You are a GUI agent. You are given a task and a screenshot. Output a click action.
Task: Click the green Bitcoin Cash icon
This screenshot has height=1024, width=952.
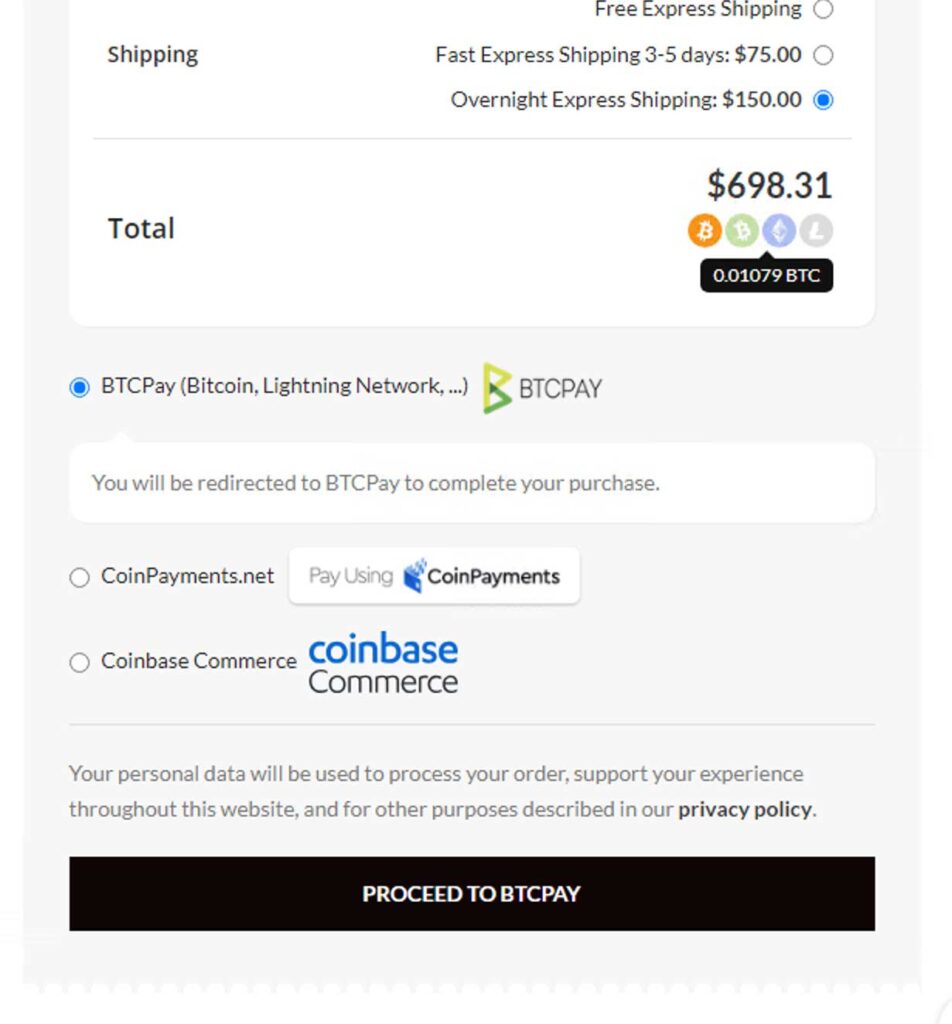point(741,231)
